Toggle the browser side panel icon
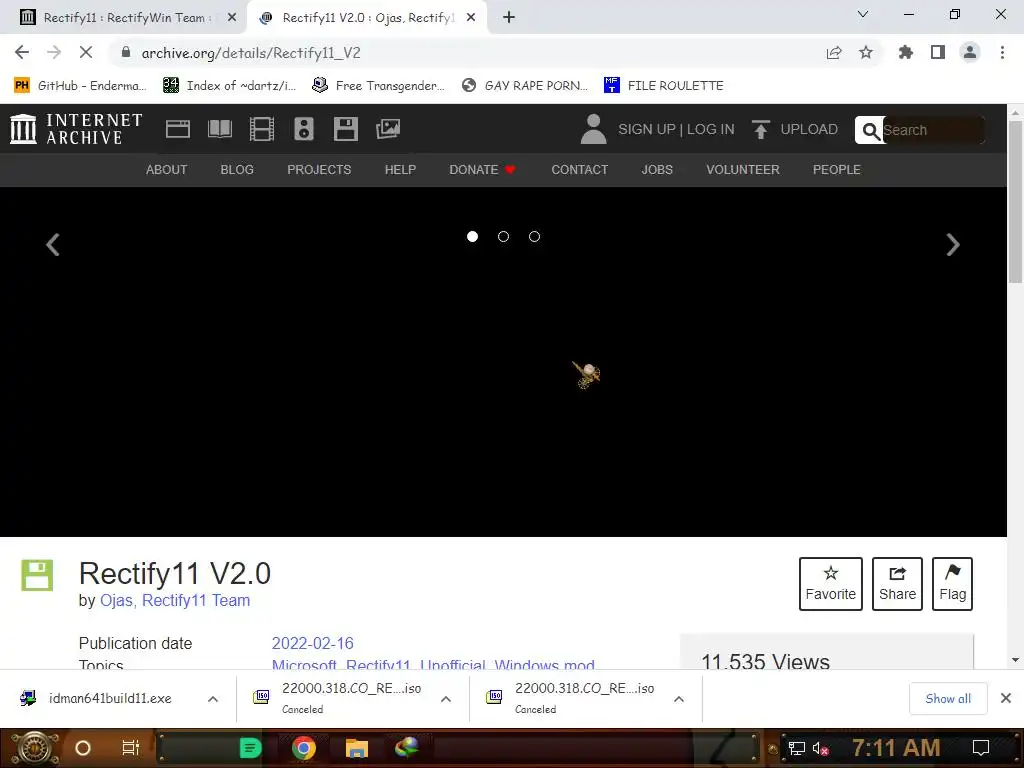1024x768 pixels. (x=938, y=52)
